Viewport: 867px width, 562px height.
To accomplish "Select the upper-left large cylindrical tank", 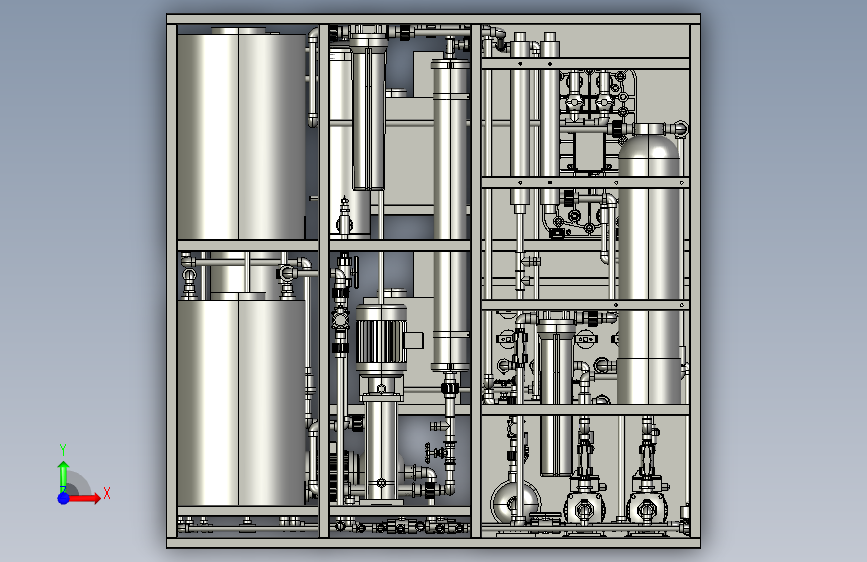I will (x=241, y=136).
